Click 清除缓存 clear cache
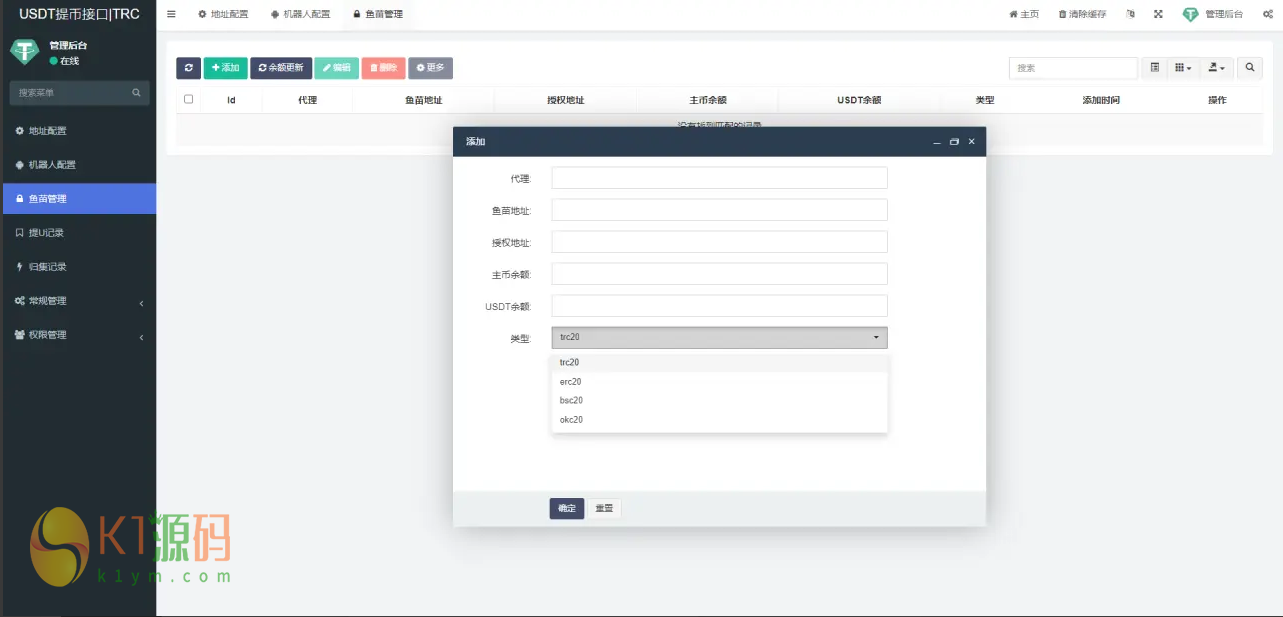1283x617 pixels. click(1082, 14)
